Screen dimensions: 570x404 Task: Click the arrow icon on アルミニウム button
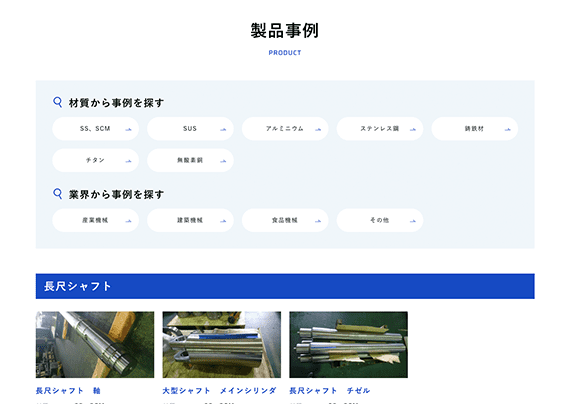click(318, 129)
